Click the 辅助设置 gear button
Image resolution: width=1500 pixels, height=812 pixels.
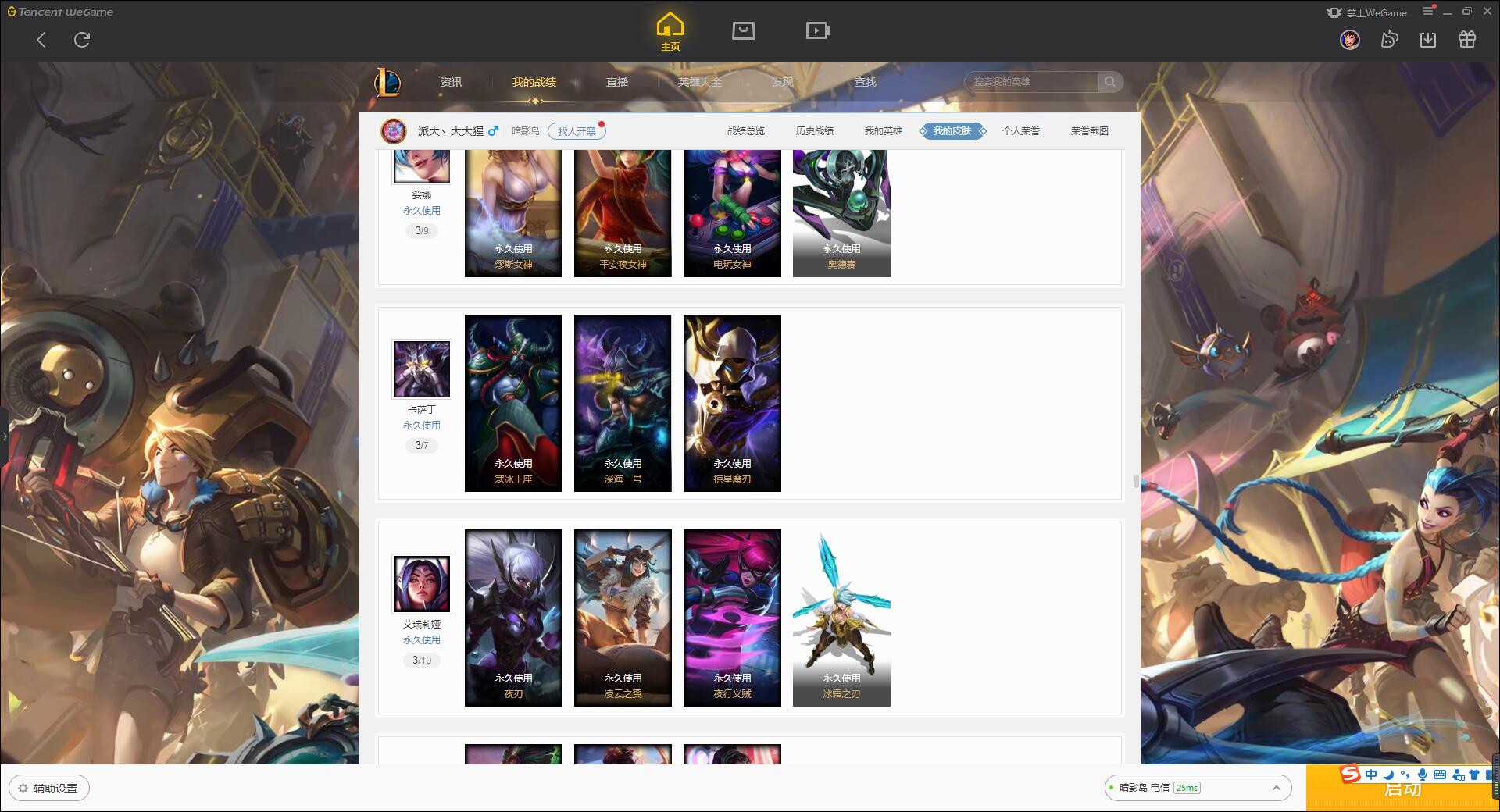click(x=48, y=789)
